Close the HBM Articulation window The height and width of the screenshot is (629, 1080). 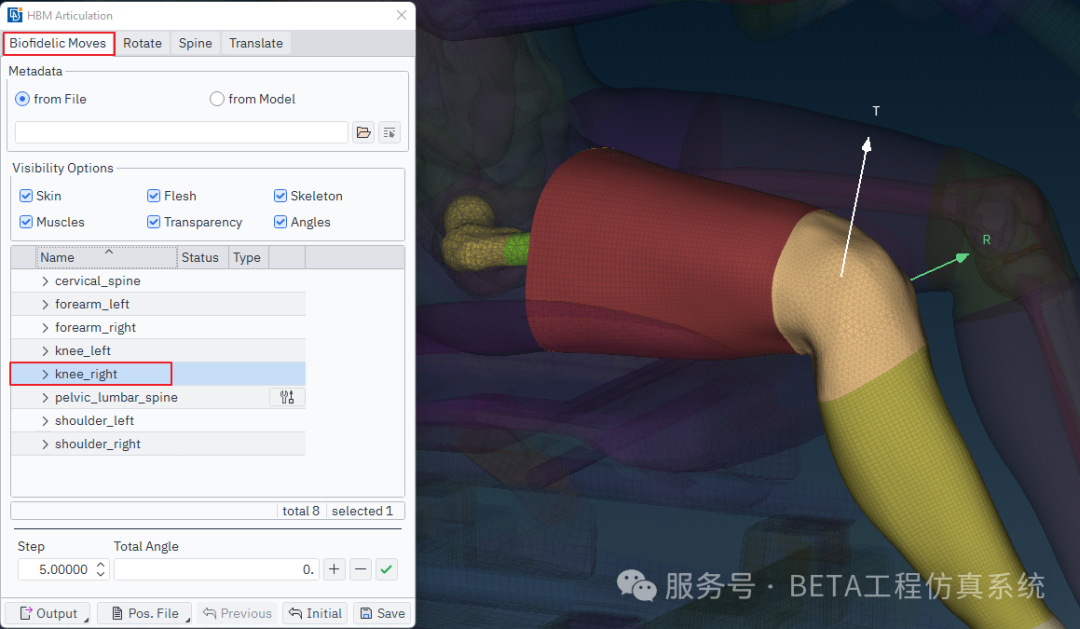(x=402, y=15)
